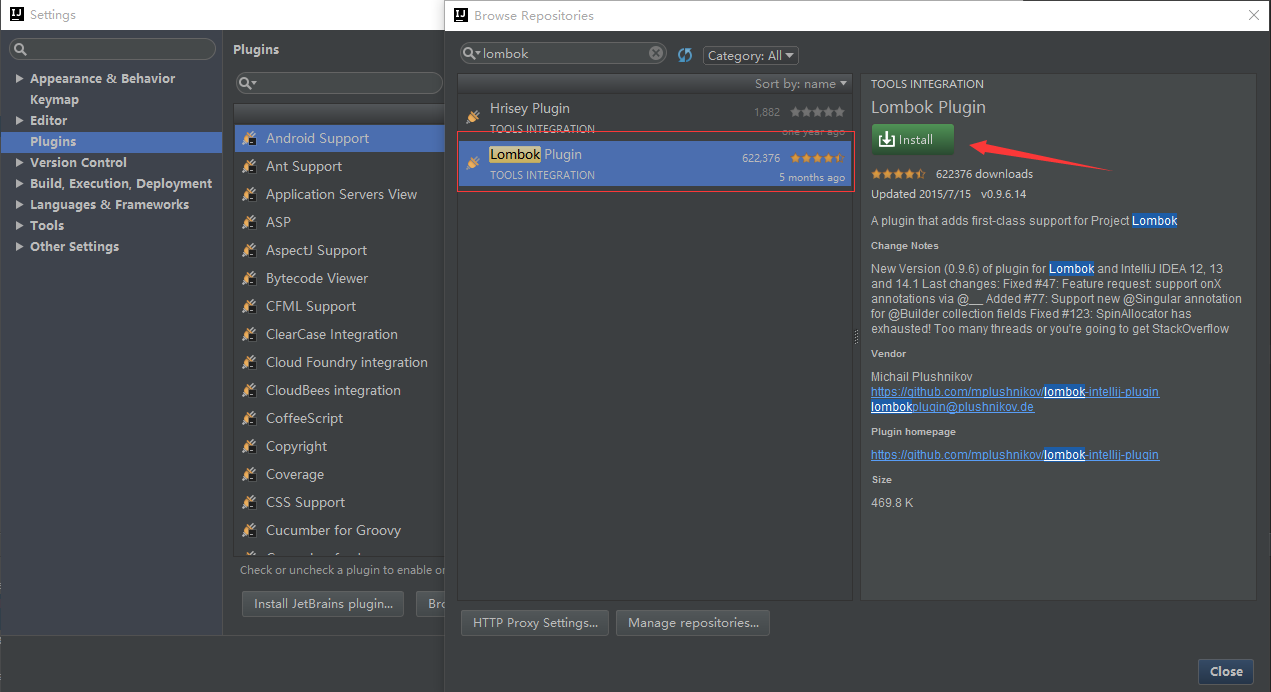This screenshot has width=1271, height=692.
Task: Open the Sort by: name dropdown
Action: [x=801, y=84]
